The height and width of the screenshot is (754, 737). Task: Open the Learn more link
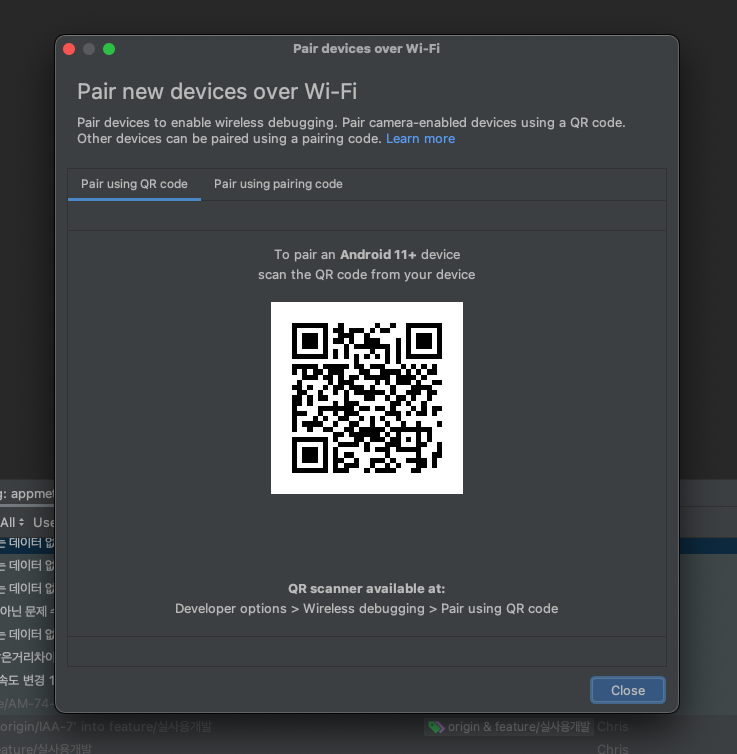click(420, 138)
